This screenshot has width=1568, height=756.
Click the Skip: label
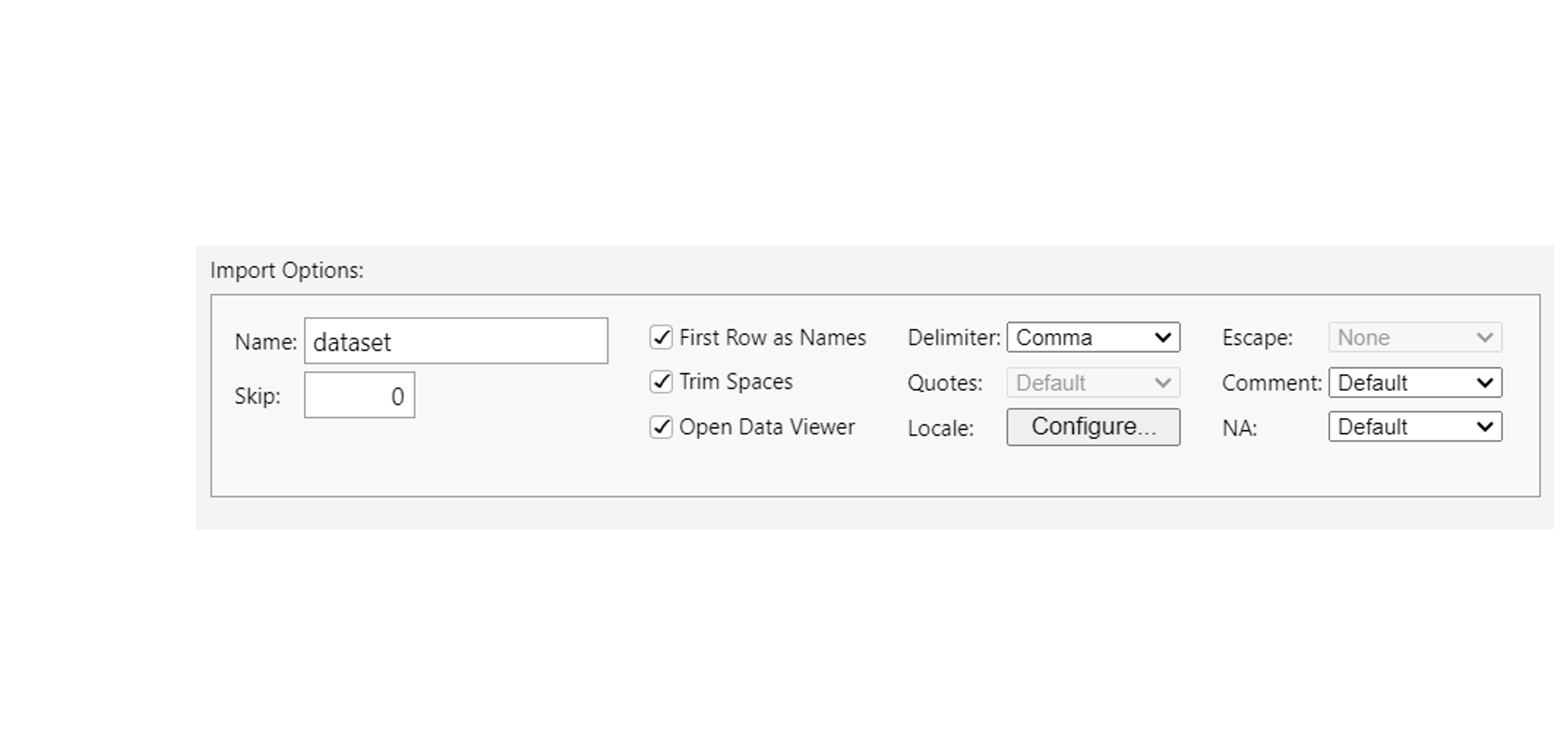[x=258, y=396]
